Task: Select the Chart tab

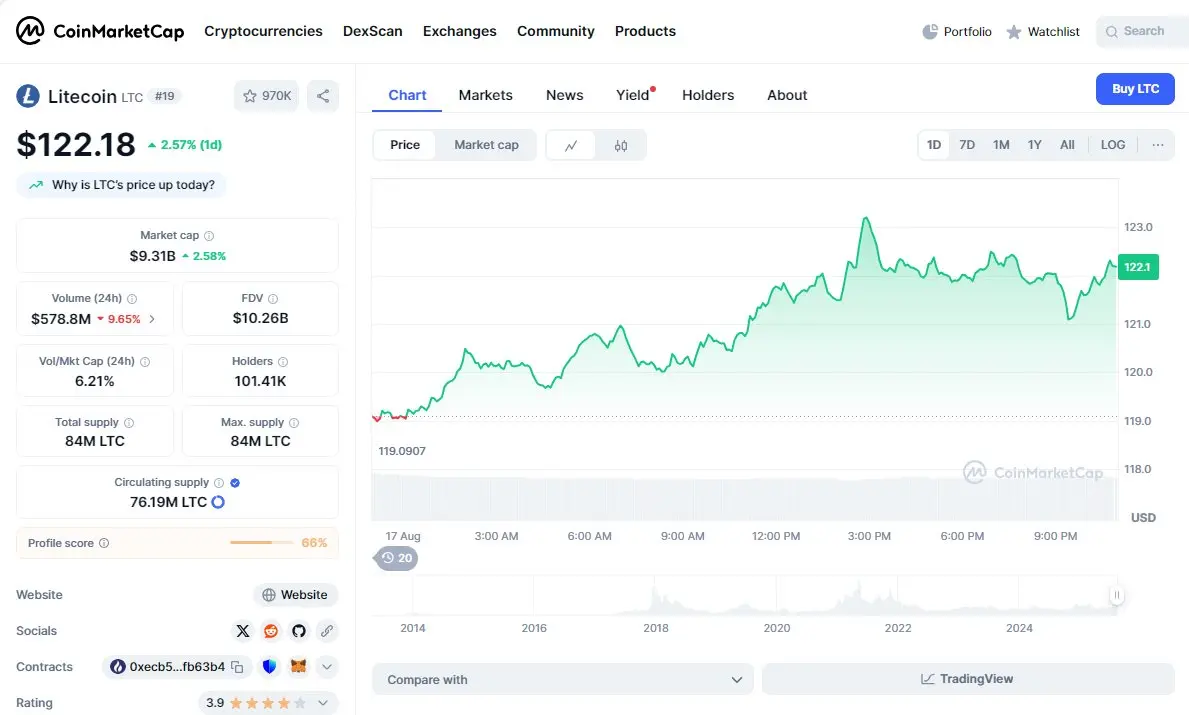Action: coord(407,96)
